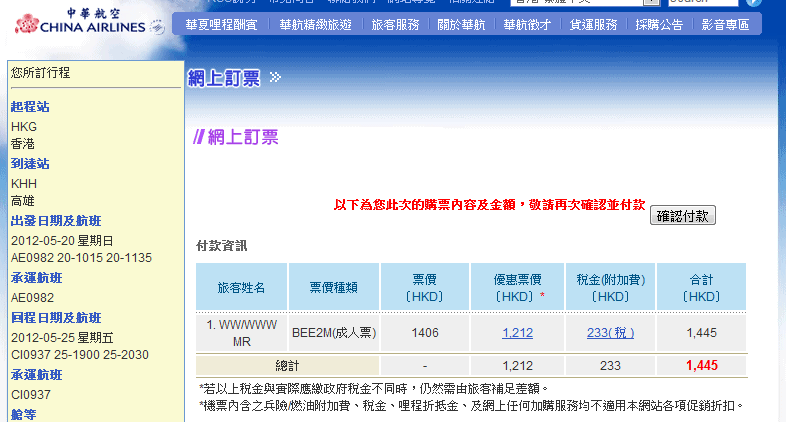
Task: Open the 影音專區 menu
Action: click(725, 25)
